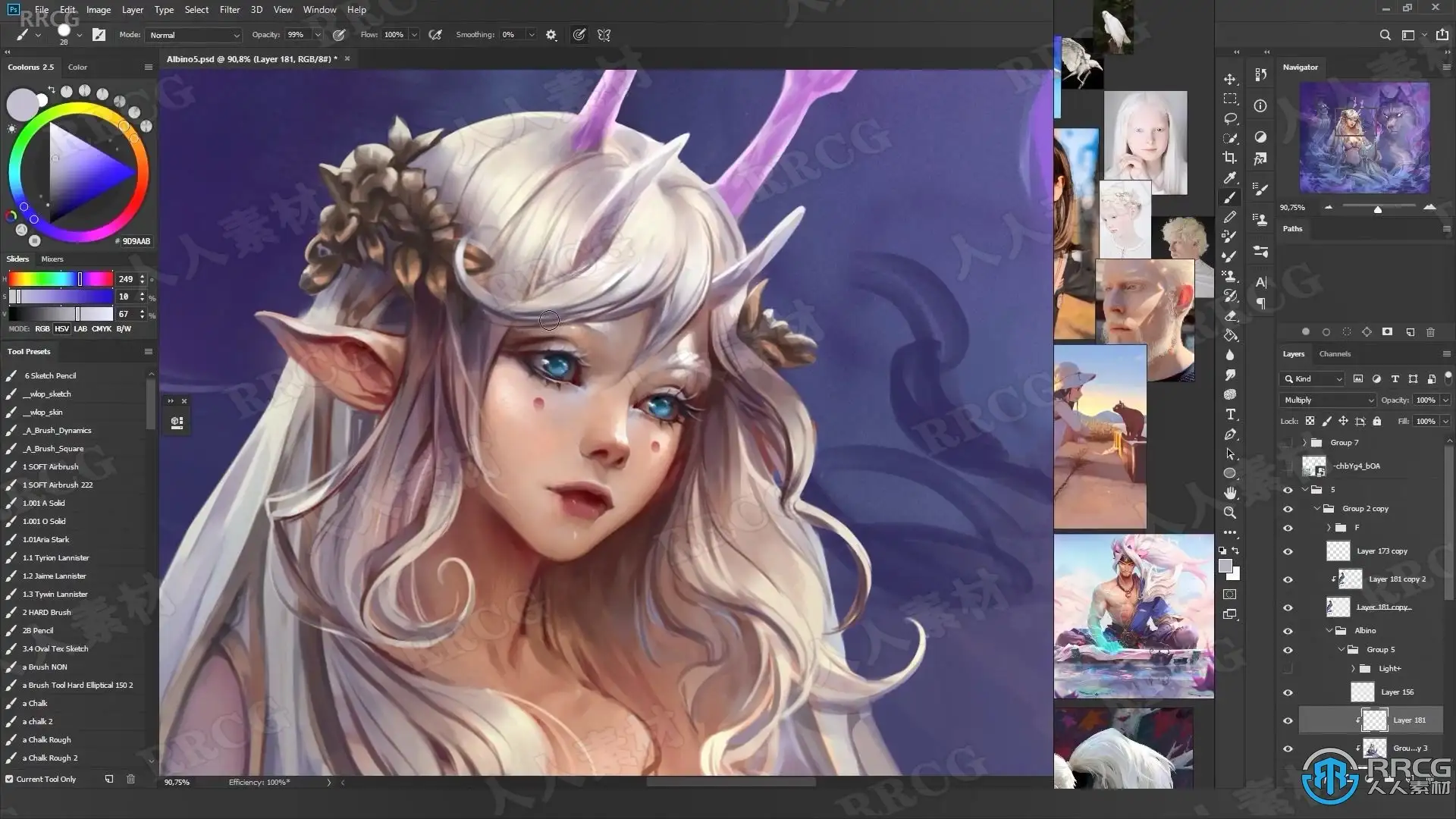Select the Lasso tool
Screen dimensions: 1456x819
pyautogui.click(x=1230, y=118)
